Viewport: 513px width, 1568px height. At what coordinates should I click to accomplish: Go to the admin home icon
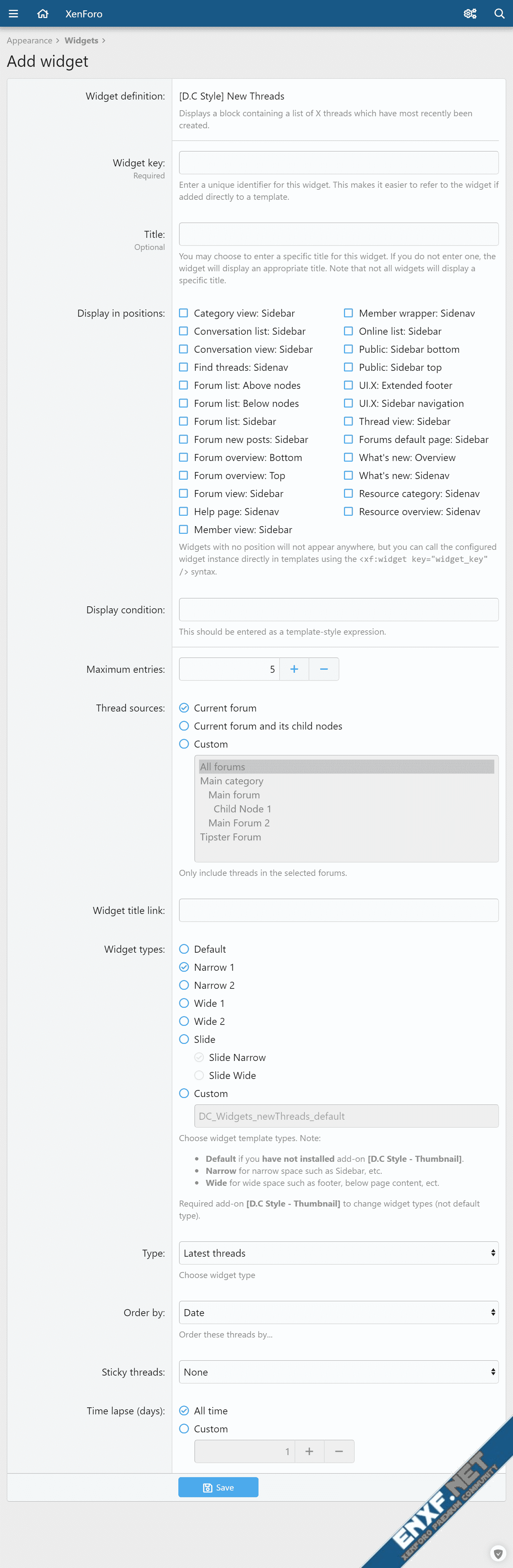click(43, 13)
